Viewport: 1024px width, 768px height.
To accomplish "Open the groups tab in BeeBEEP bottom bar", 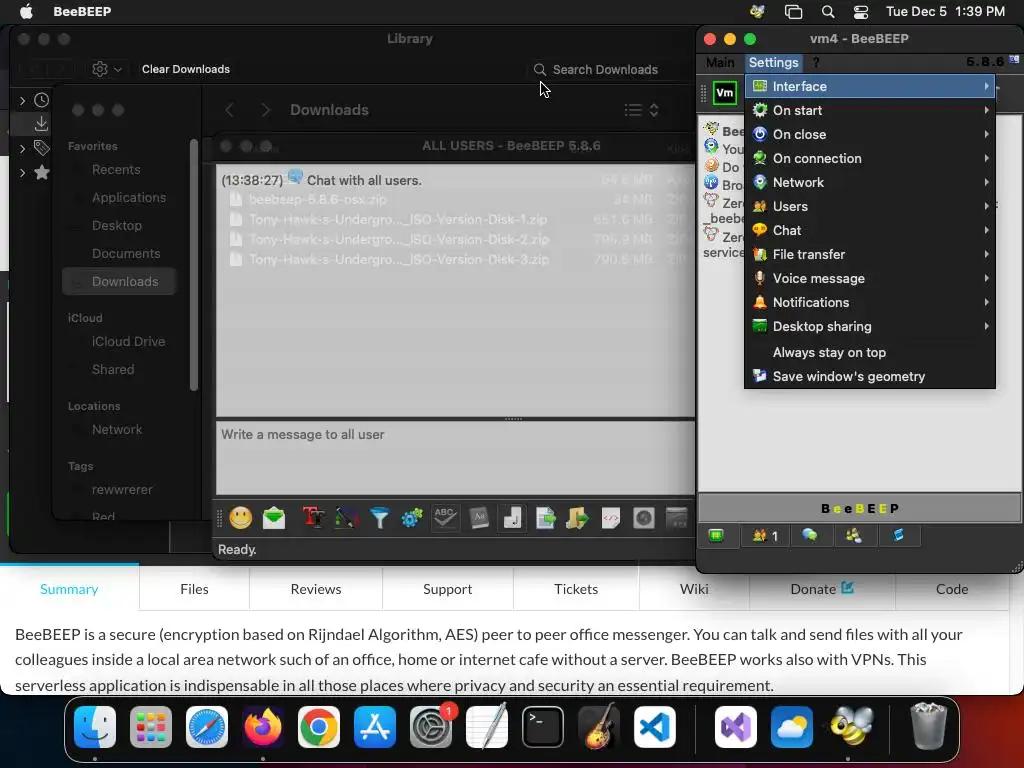I will pyautogui.click(x=854, y=536).
